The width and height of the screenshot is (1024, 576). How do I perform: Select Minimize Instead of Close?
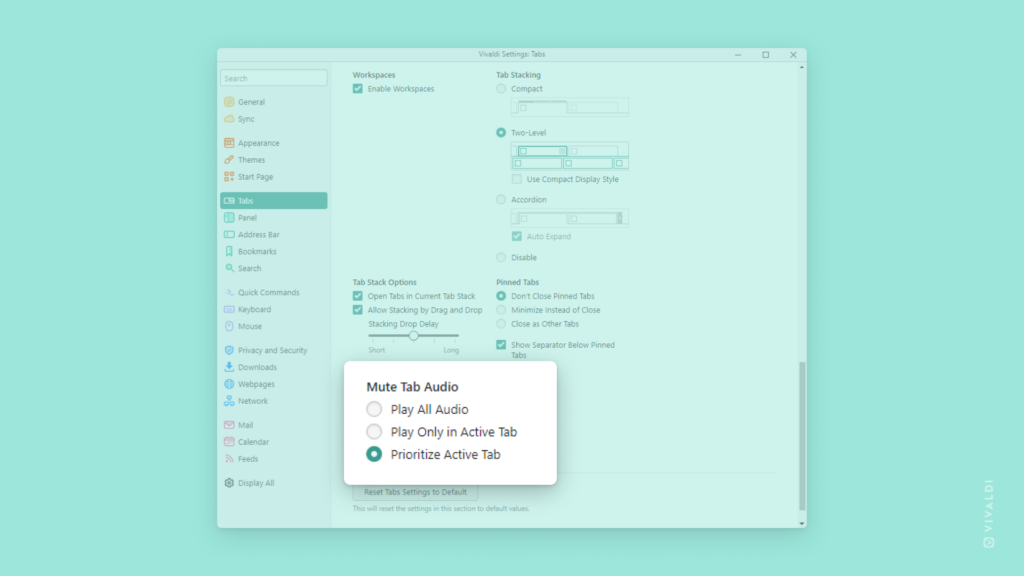(501, 310)
